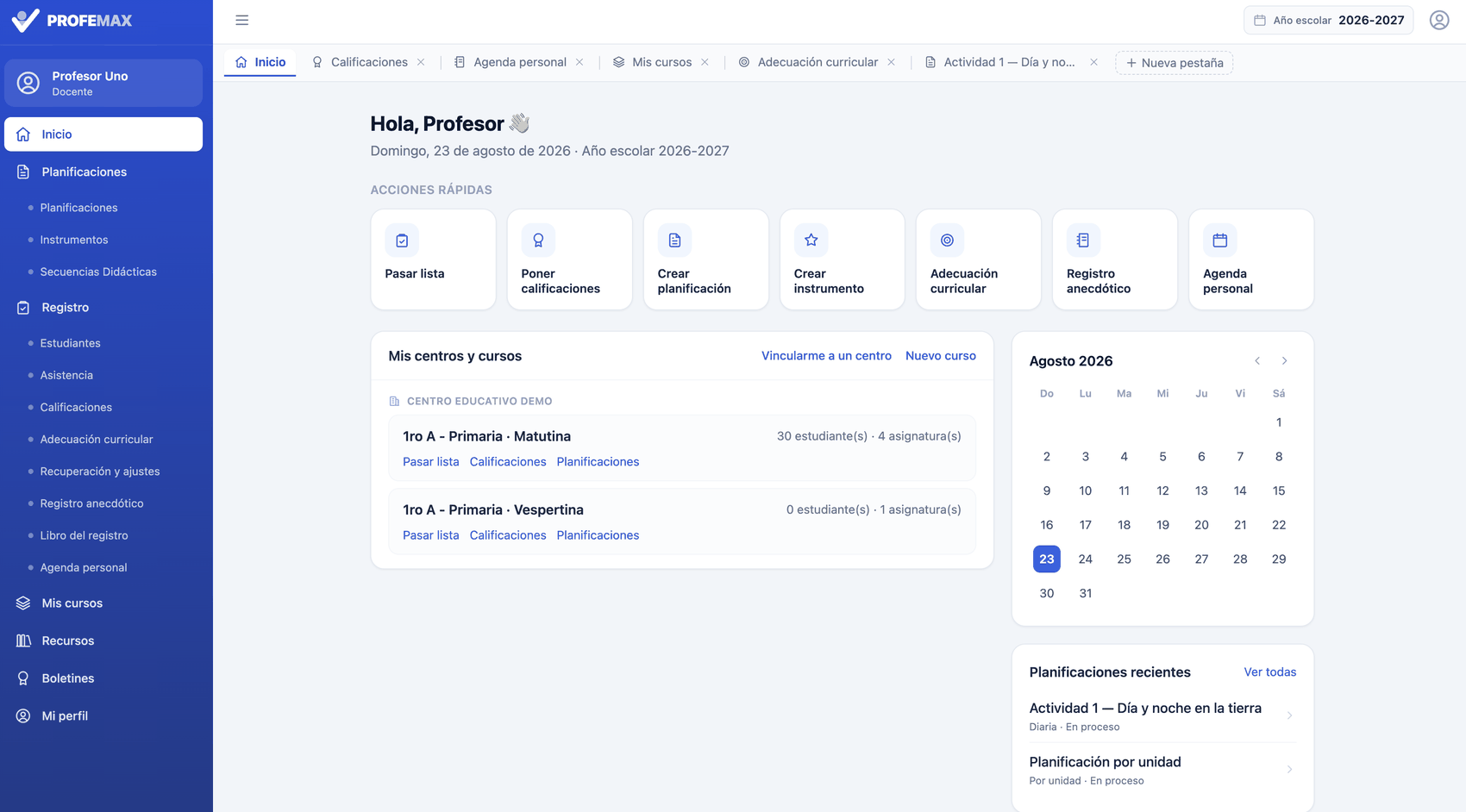Open Secuencias Didácticas in the sidebar
Screen dimensions: 1466x812
pos(98,272)
